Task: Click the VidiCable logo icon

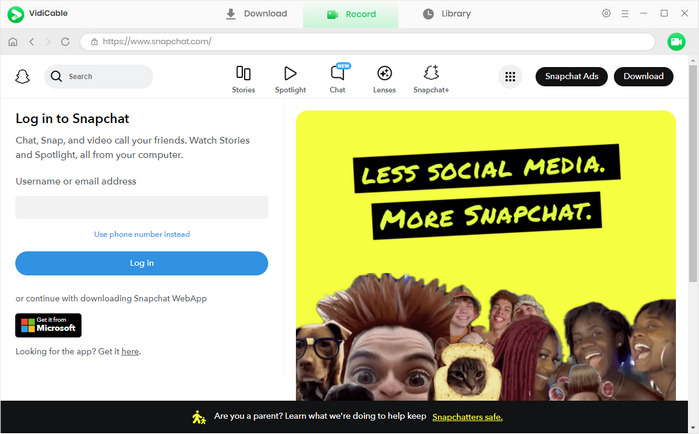Action: (16, 14)
